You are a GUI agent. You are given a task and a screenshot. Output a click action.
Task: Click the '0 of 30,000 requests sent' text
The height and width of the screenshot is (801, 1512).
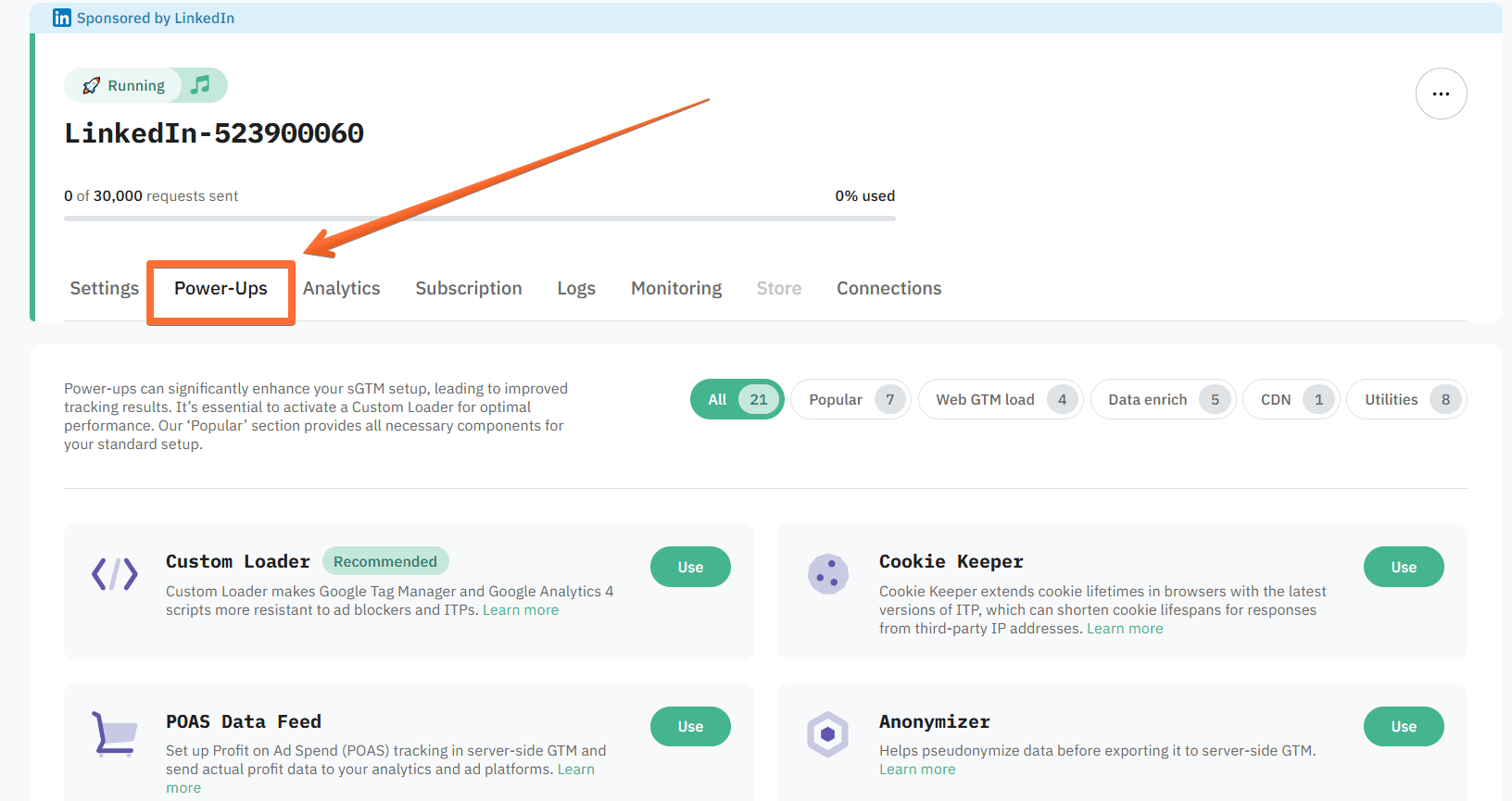[x=151, y=196]
